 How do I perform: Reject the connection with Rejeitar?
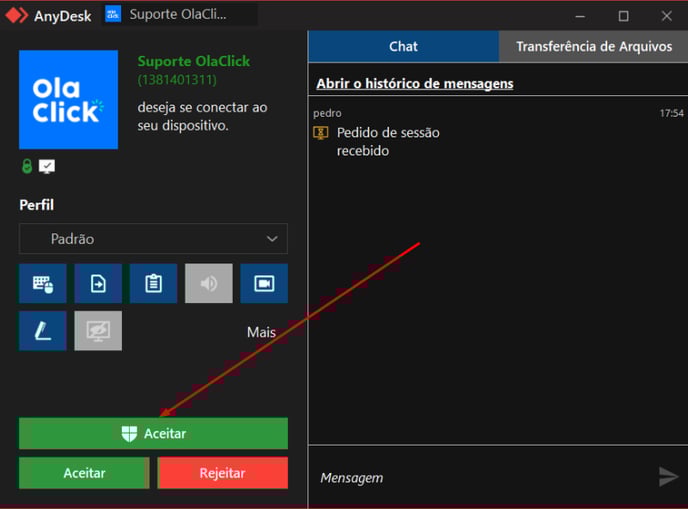pyautogui.click(x=222, y=473)
